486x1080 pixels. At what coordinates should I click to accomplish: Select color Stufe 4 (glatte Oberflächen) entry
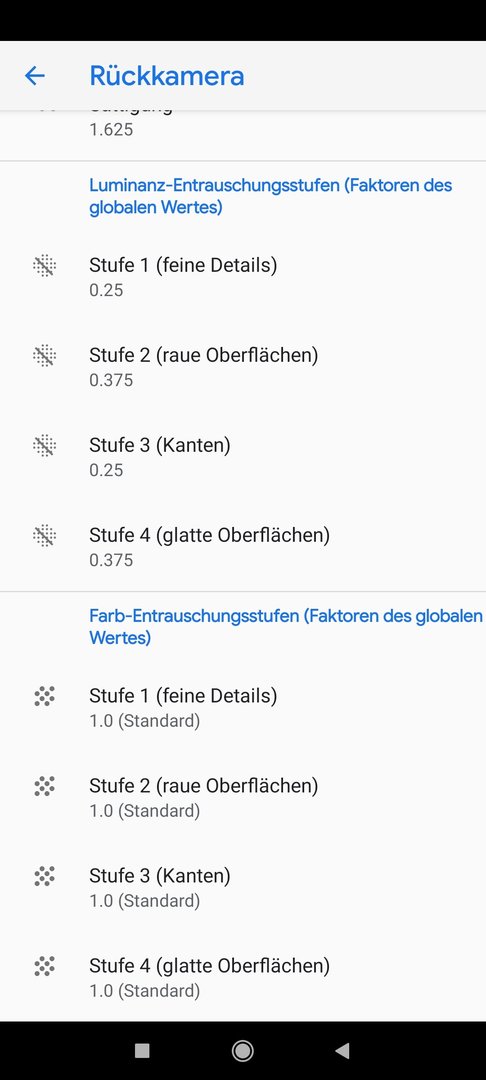click(x=243, y=977)
